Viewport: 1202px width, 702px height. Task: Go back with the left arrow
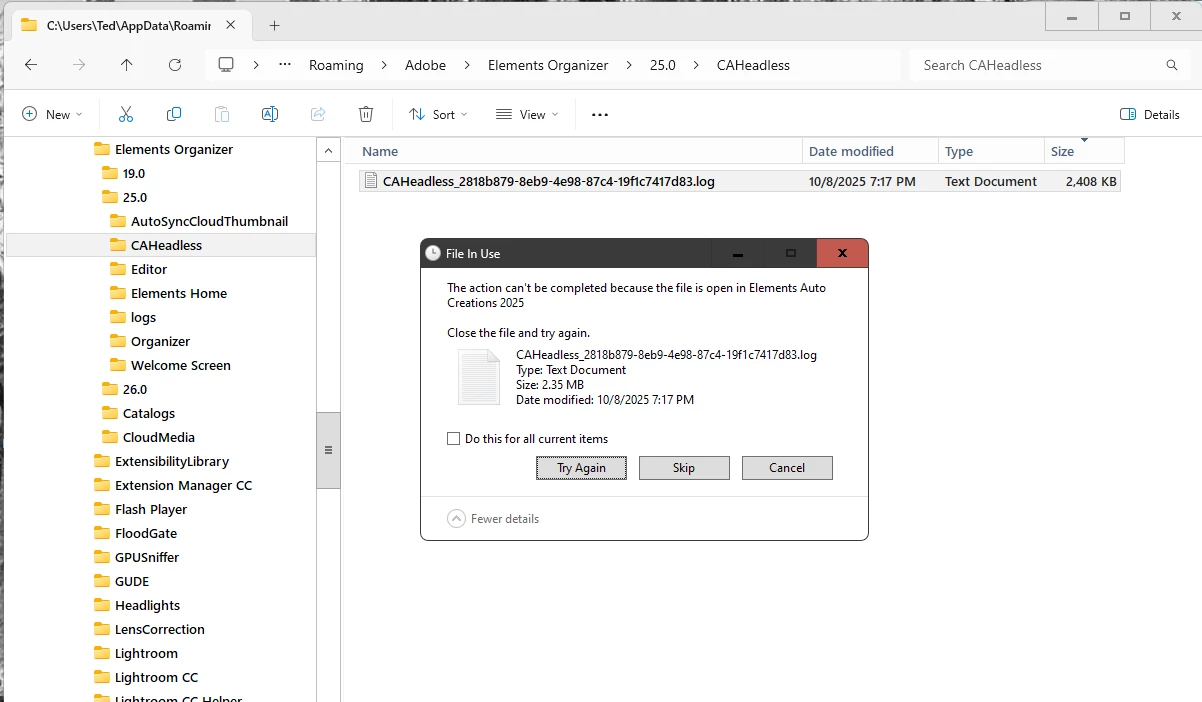pyautogui.click(x=31, y=65)
